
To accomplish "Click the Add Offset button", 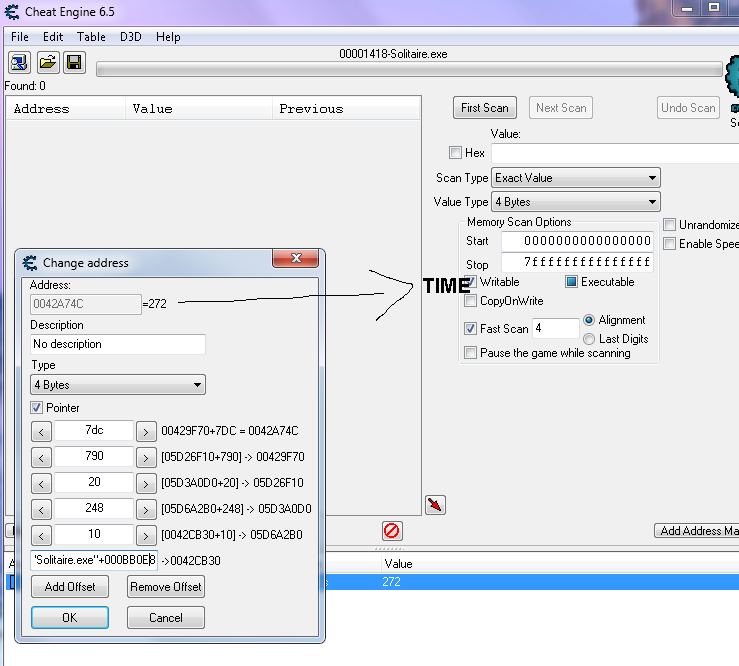I will 69,587.
